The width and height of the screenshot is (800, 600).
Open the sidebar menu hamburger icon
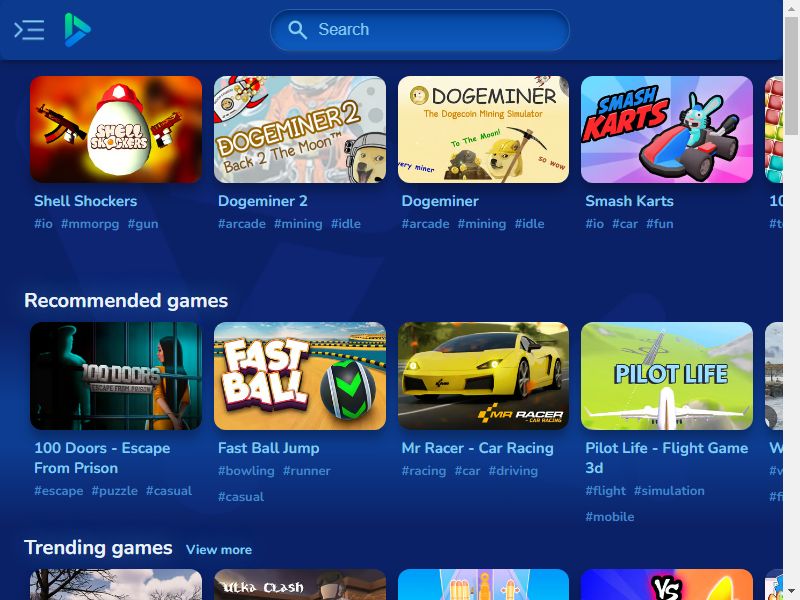[x=29, y=30]
